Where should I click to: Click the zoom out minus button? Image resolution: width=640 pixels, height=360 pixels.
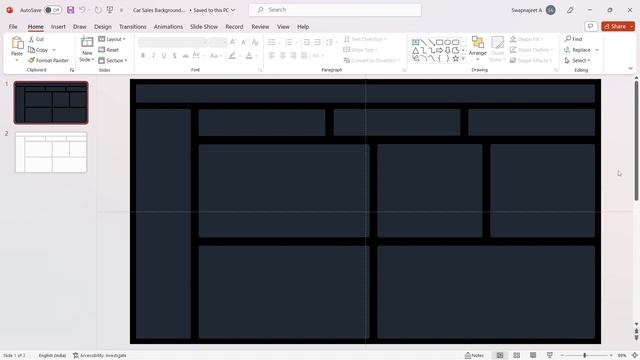tap(562, 356)
